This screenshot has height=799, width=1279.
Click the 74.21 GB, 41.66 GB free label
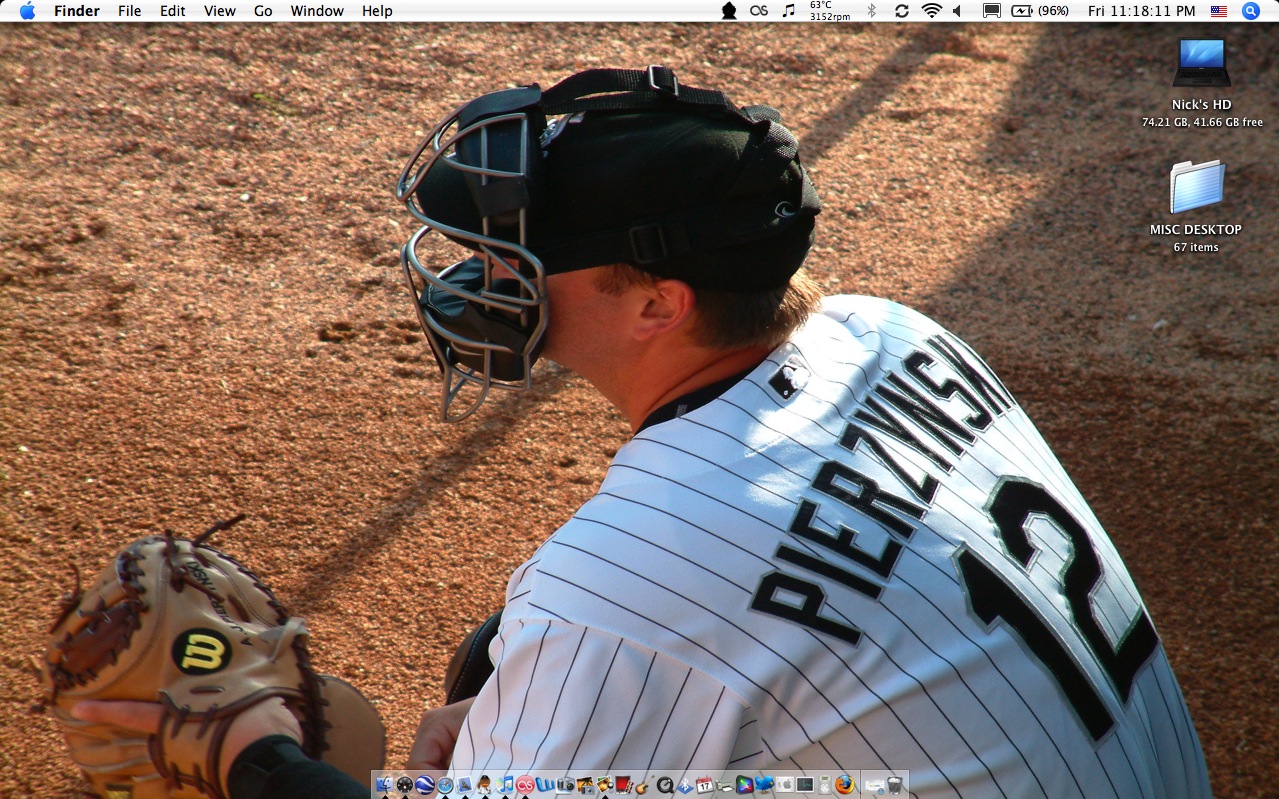1202,122
